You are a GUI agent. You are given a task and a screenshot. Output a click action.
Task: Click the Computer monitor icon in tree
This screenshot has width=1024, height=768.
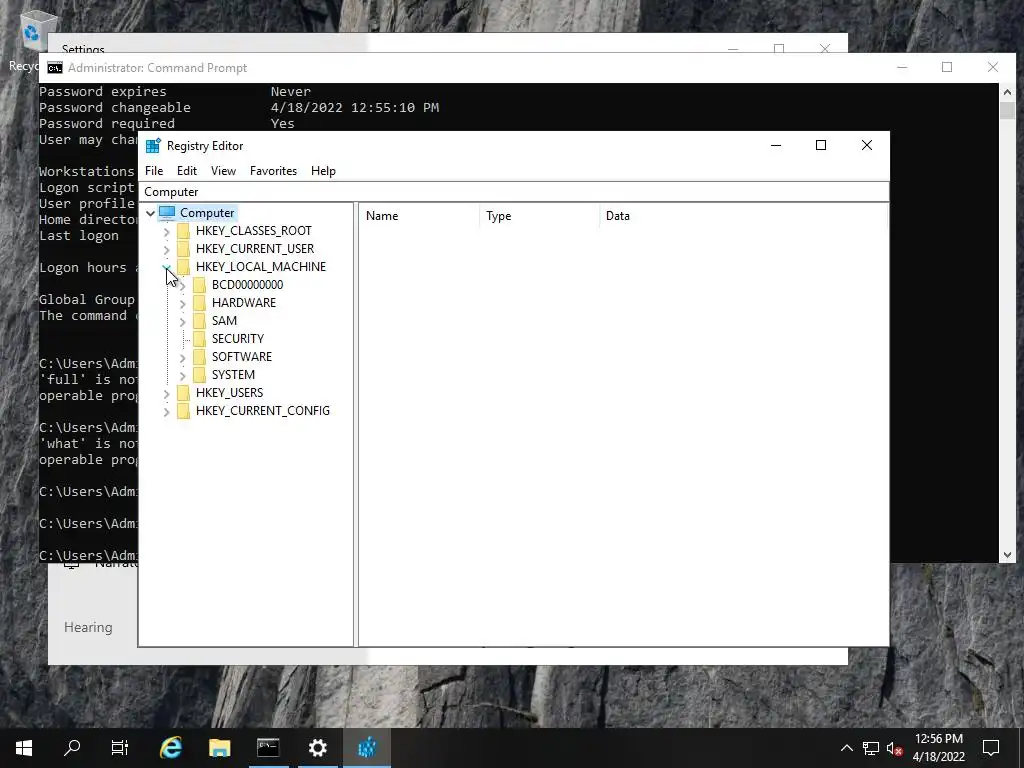tap(167, 213)
